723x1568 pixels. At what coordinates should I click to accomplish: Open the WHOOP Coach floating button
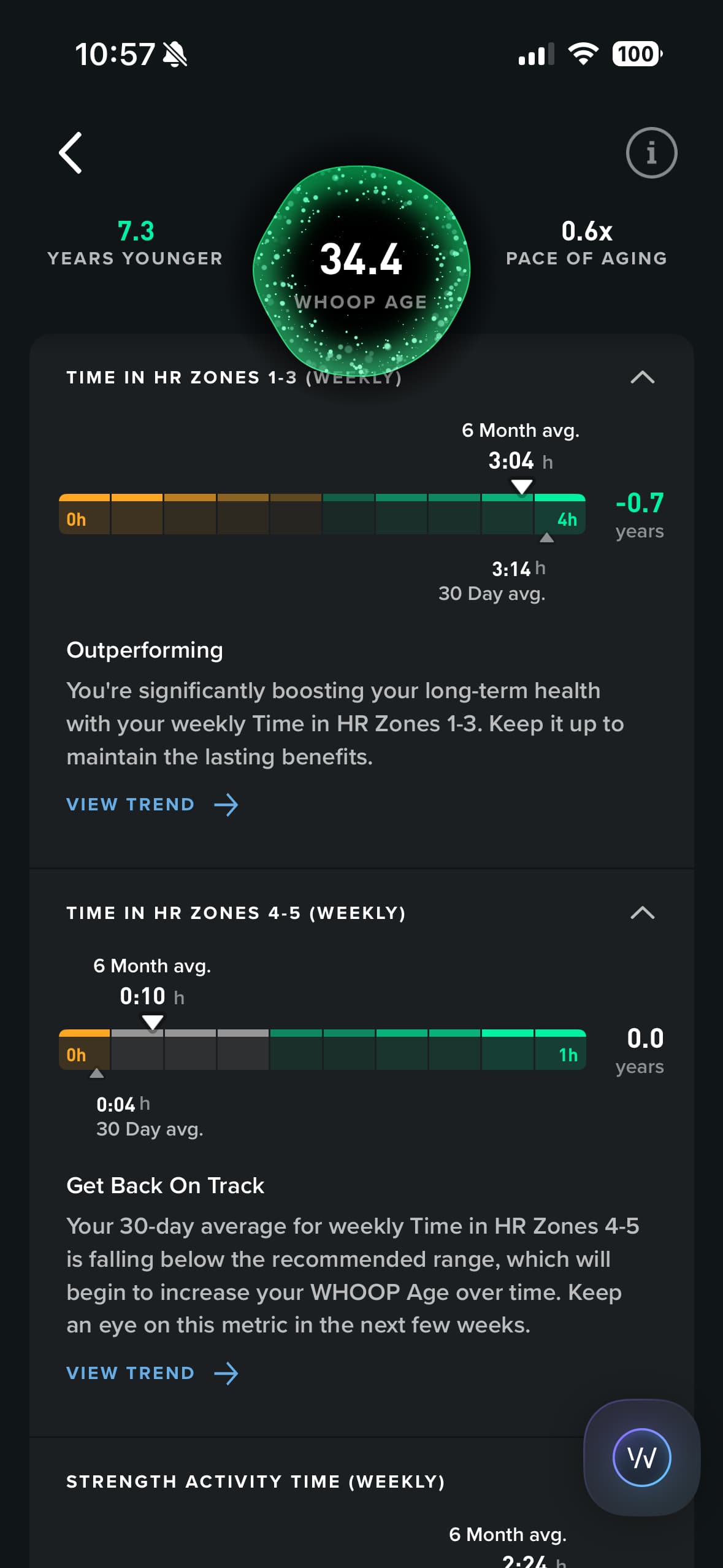click(641, 1458)
